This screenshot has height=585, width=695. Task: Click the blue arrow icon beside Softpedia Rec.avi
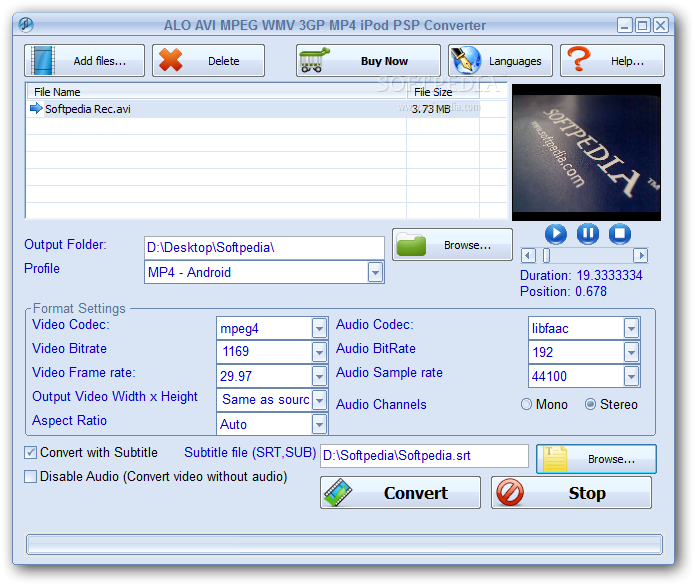35,108
